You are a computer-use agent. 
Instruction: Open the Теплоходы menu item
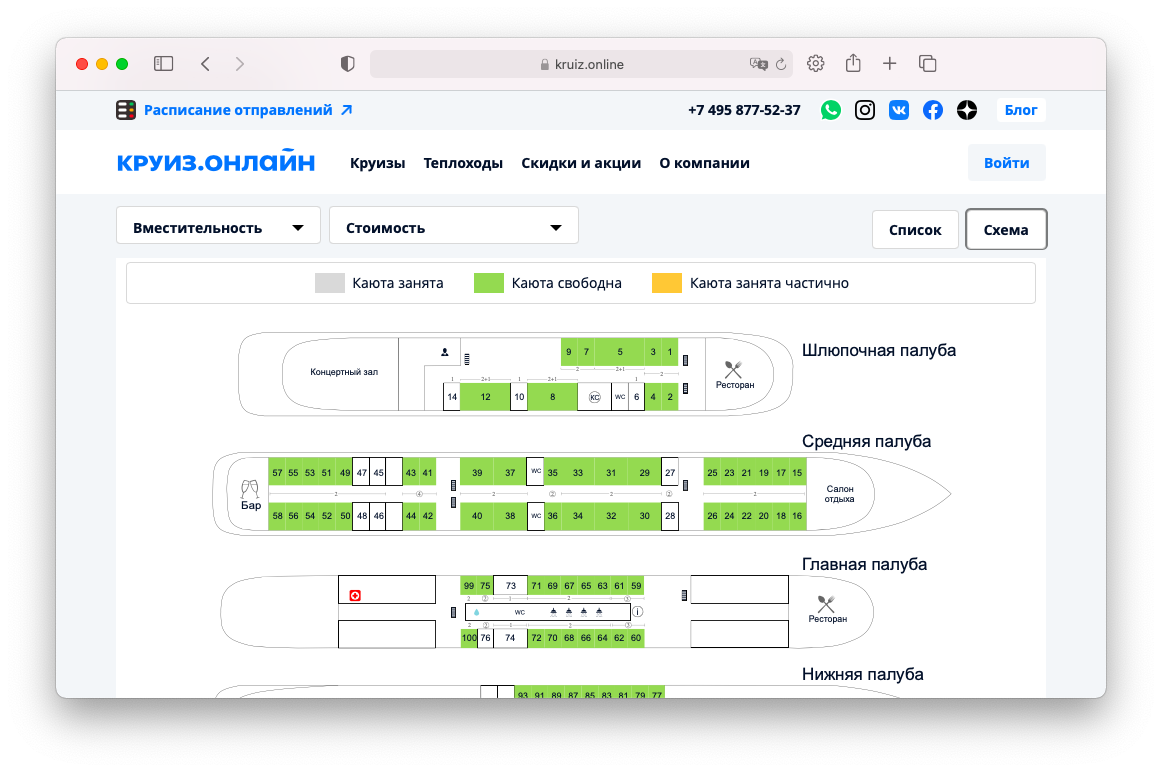click(463, 163)
